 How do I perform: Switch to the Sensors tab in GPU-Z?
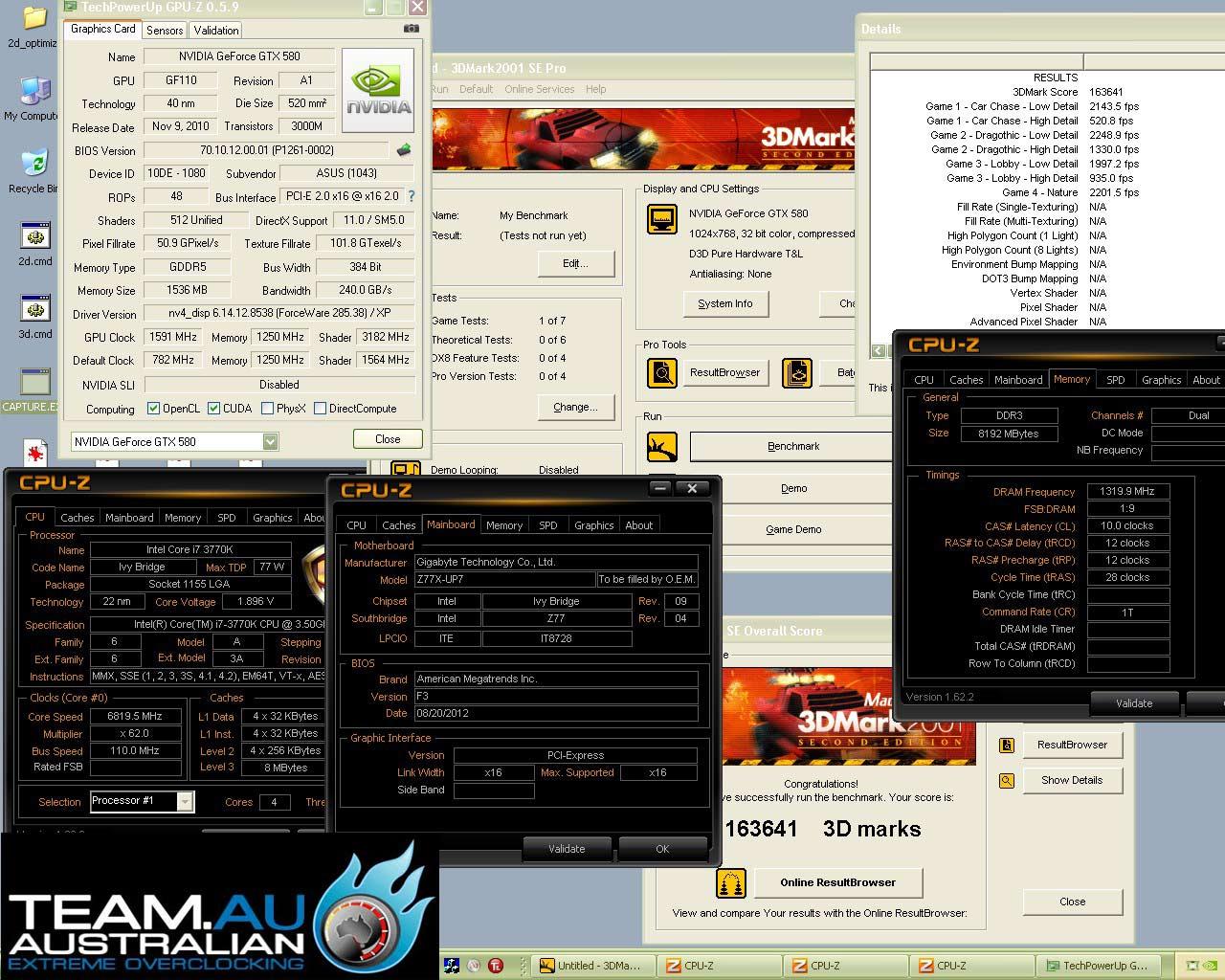click(165, 30)
